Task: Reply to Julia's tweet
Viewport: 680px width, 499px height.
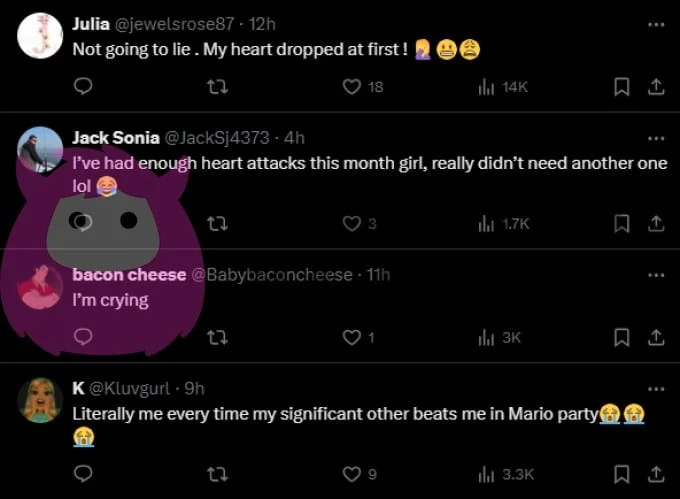Action: point(83,86)
